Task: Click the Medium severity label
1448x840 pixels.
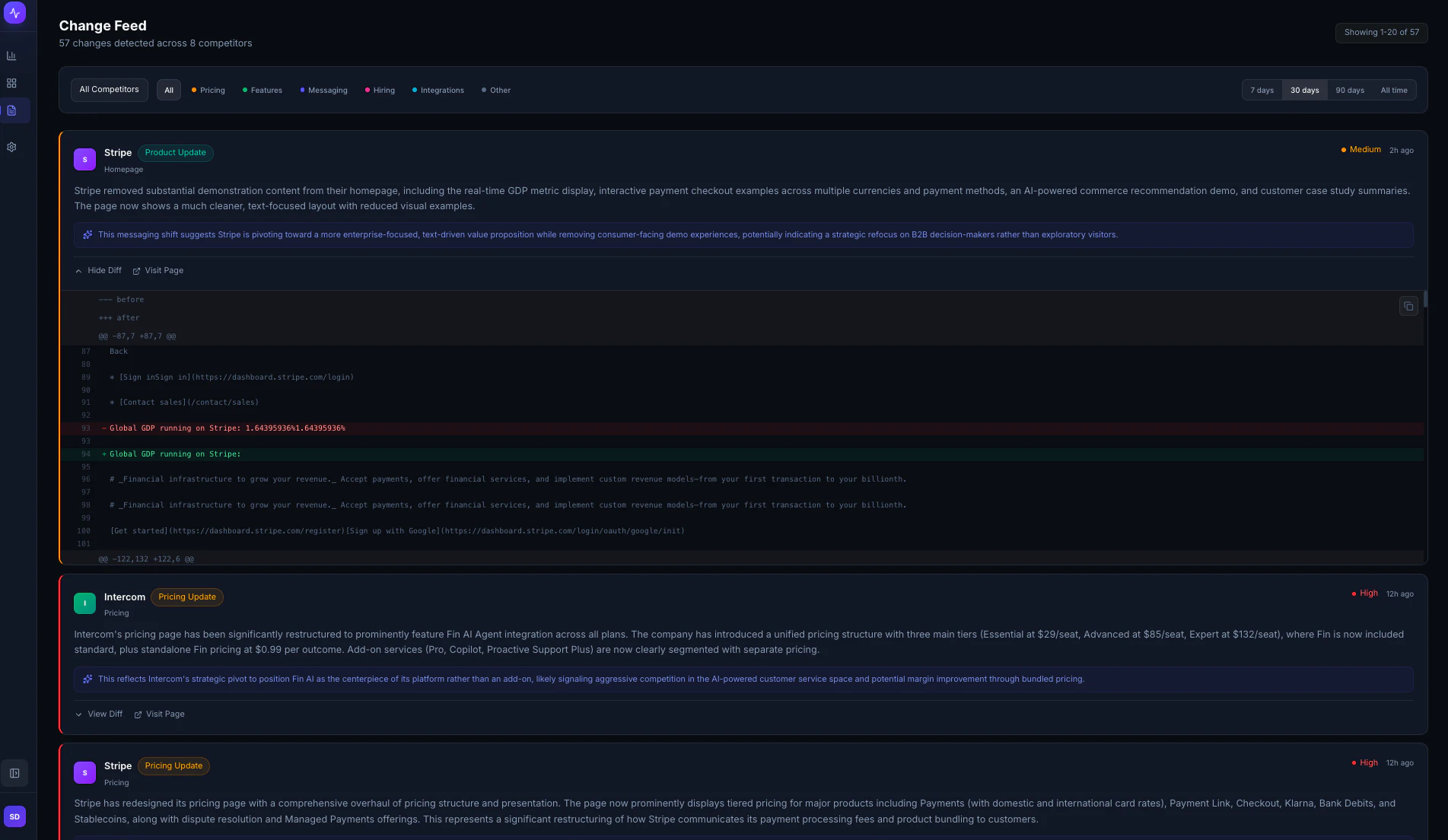Action: 1361,150
